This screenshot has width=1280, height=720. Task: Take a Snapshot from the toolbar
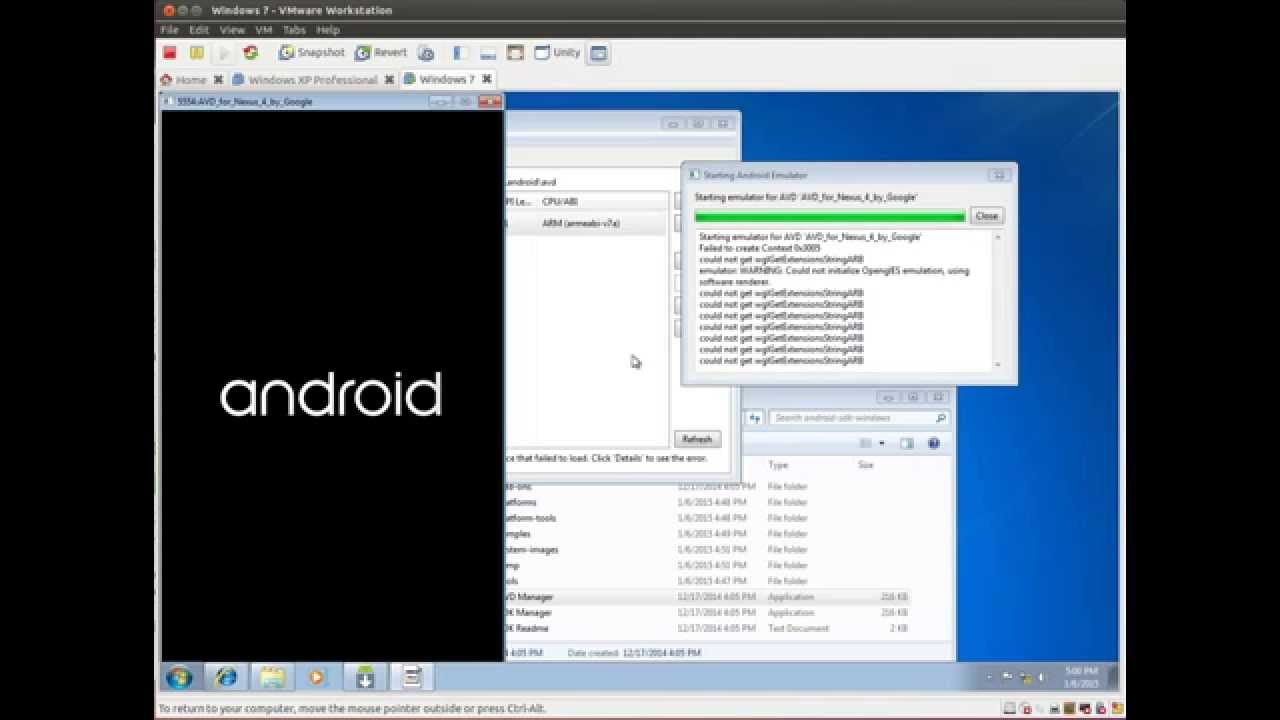(x=311, y=53)
